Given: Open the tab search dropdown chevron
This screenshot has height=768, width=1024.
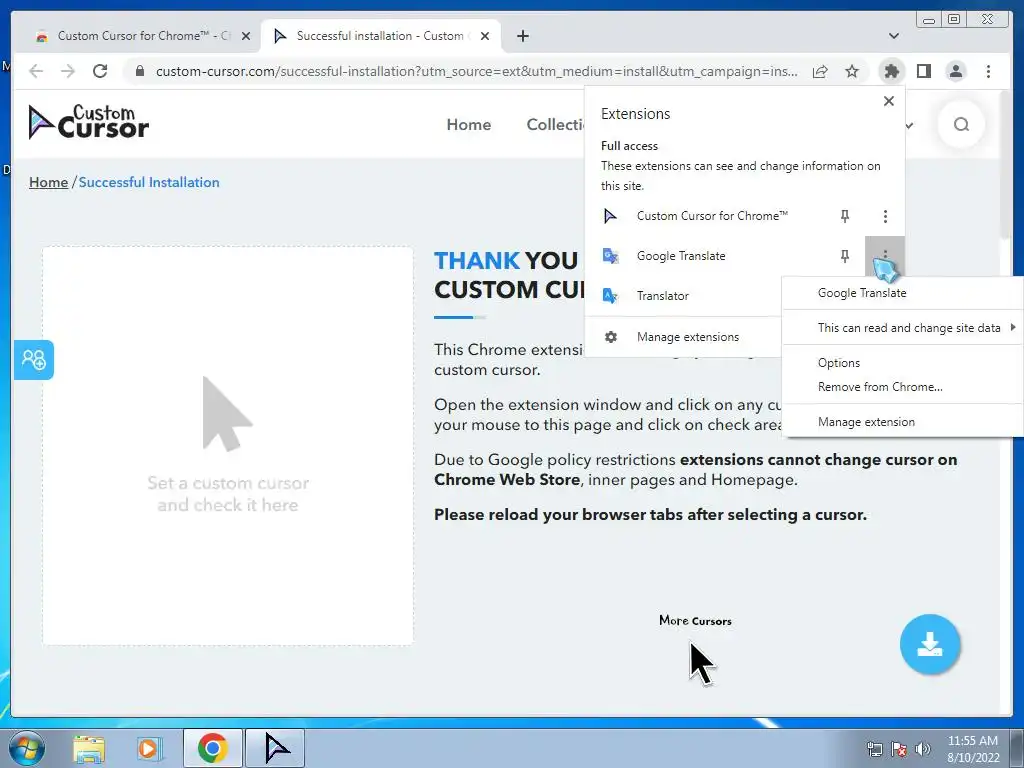Looking at the screenshot, I should tap(894, 36).
